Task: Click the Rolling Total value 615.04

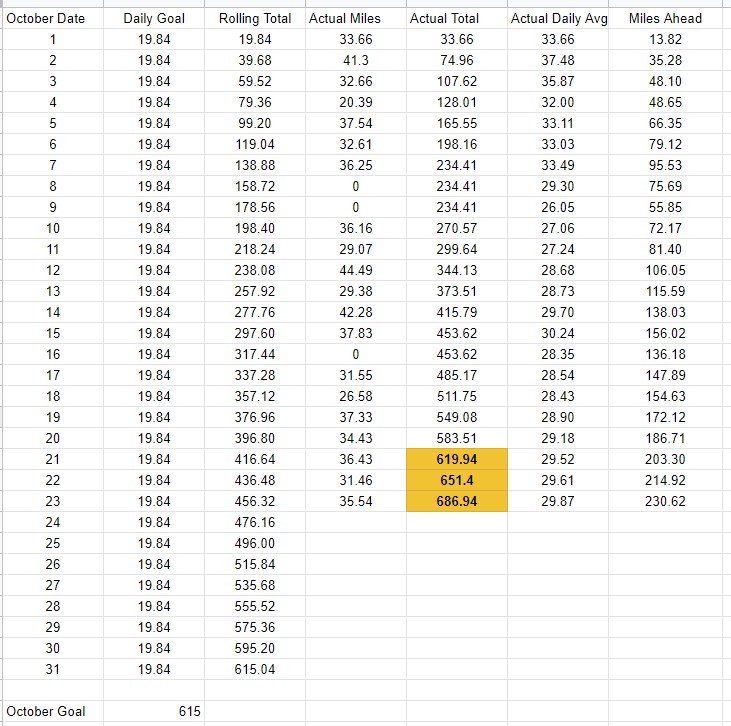Action: pos(255,669)
